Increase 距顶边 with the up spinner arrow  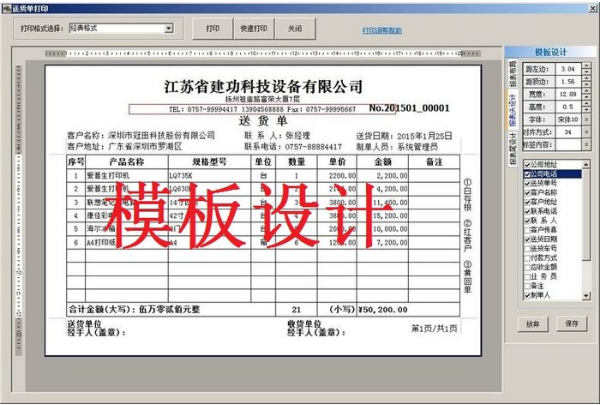[x=586, y=79]
